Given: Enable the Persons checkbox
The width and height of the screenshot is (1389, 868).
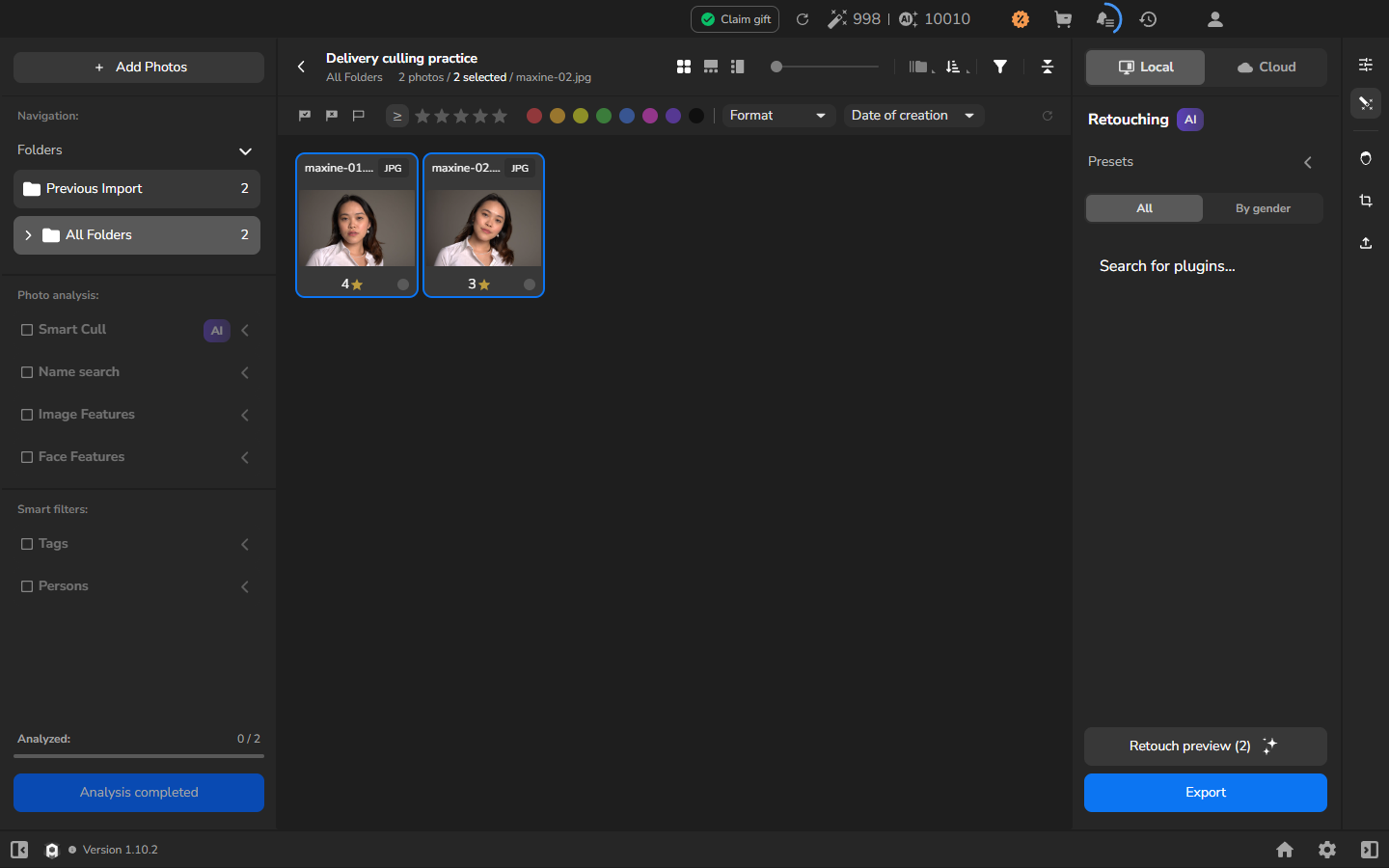Looking at the screenshot, I should [x=27, y=586].
